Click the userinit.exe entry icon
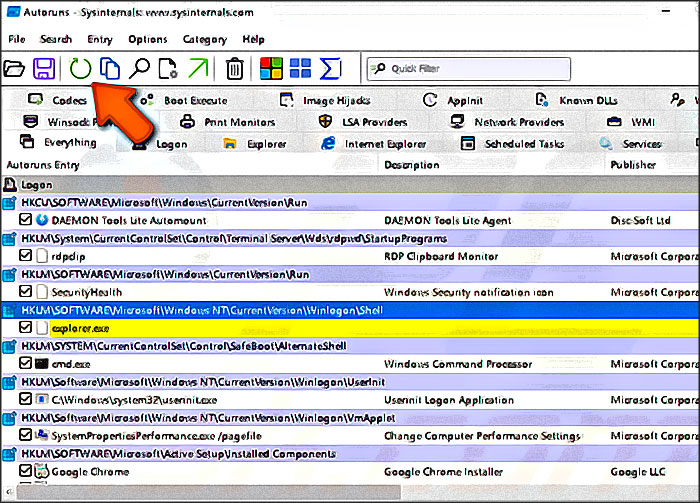Screen dimensions: 700x503 point(42,399)
